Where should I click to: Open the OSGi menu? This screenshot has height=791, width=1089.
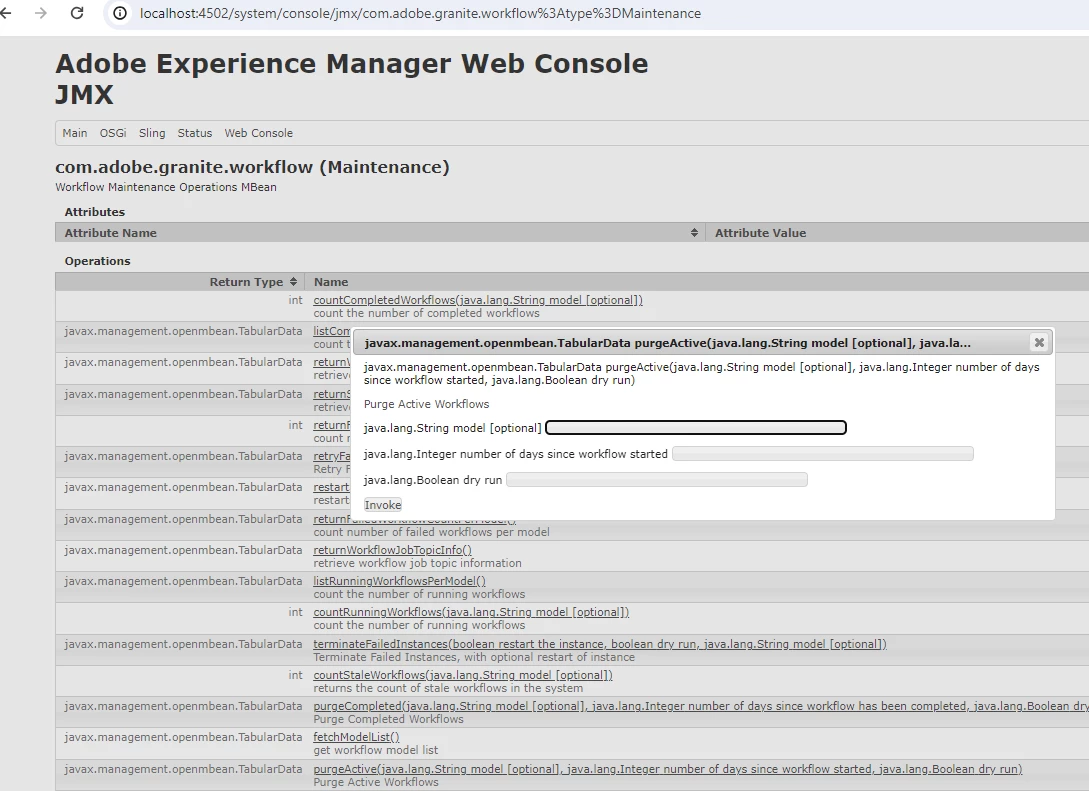[113, 133]
